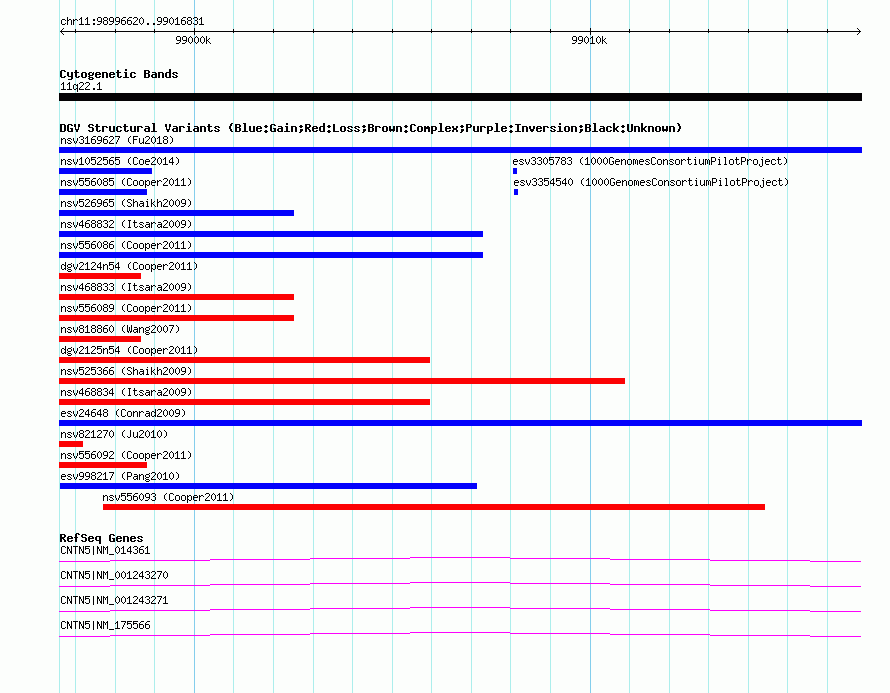Click nsv556092 (Cooper2011) label

tap(126, 455)
